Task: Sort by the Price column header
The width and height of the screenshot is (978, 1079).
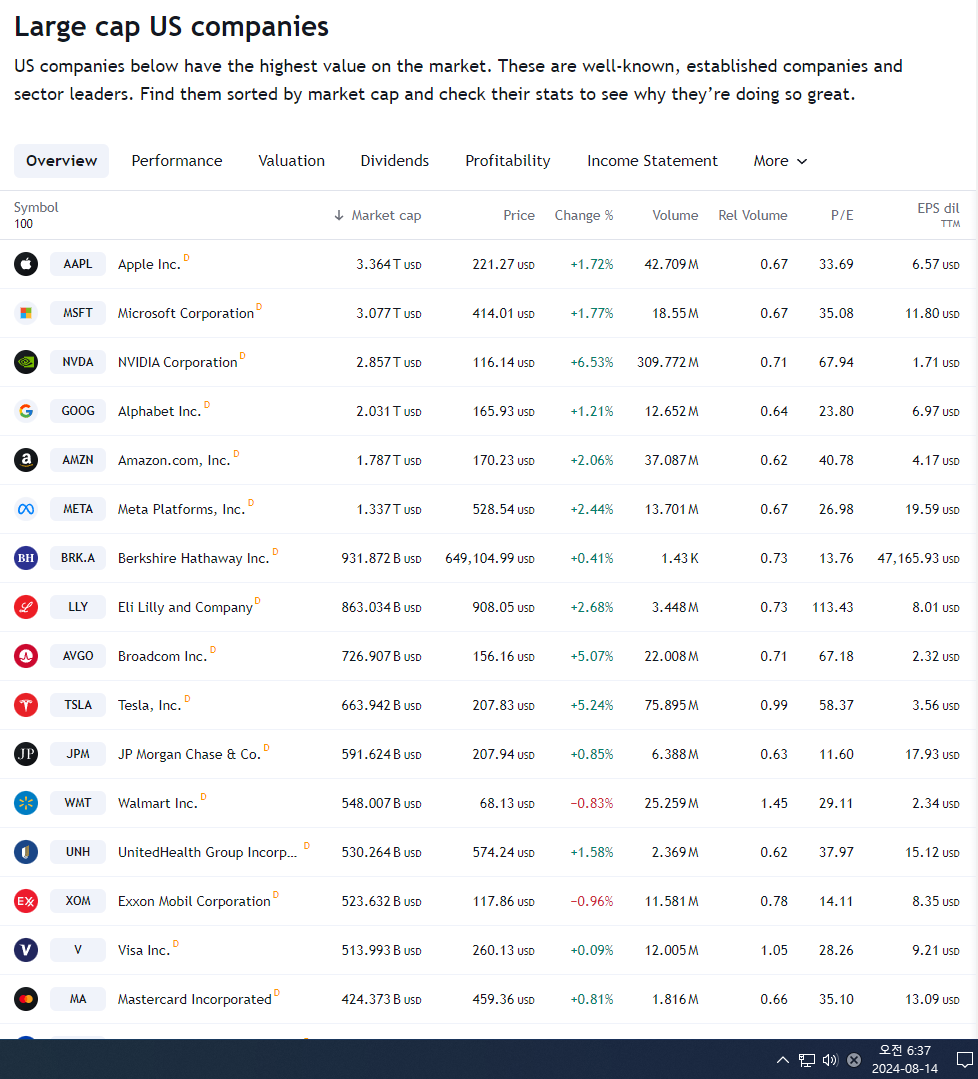Action: point(519,215)
